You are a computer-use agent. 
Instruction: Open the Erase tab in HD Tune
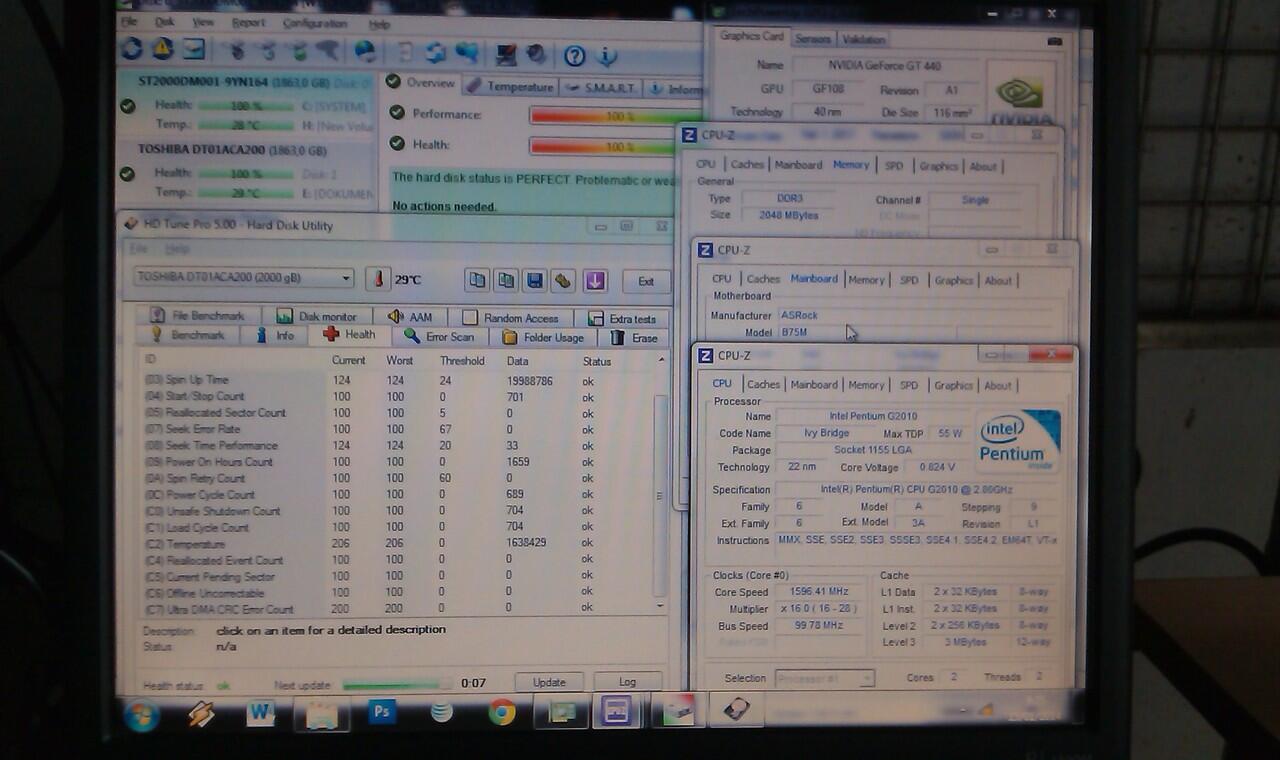coord(634,338)
